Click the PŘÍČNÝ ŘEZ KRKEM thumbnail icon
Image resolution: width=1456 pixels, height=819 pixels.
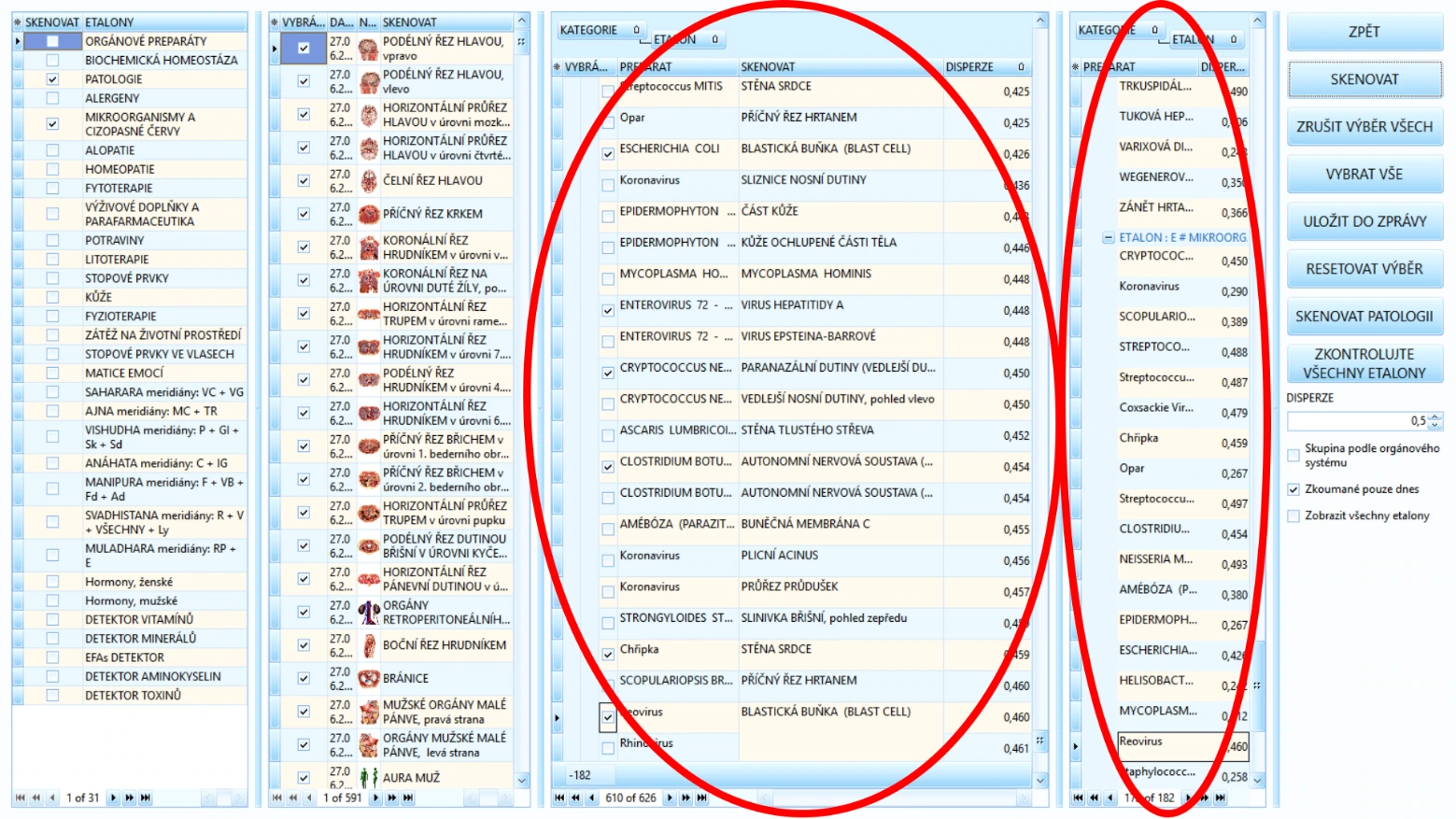[368, 214]
